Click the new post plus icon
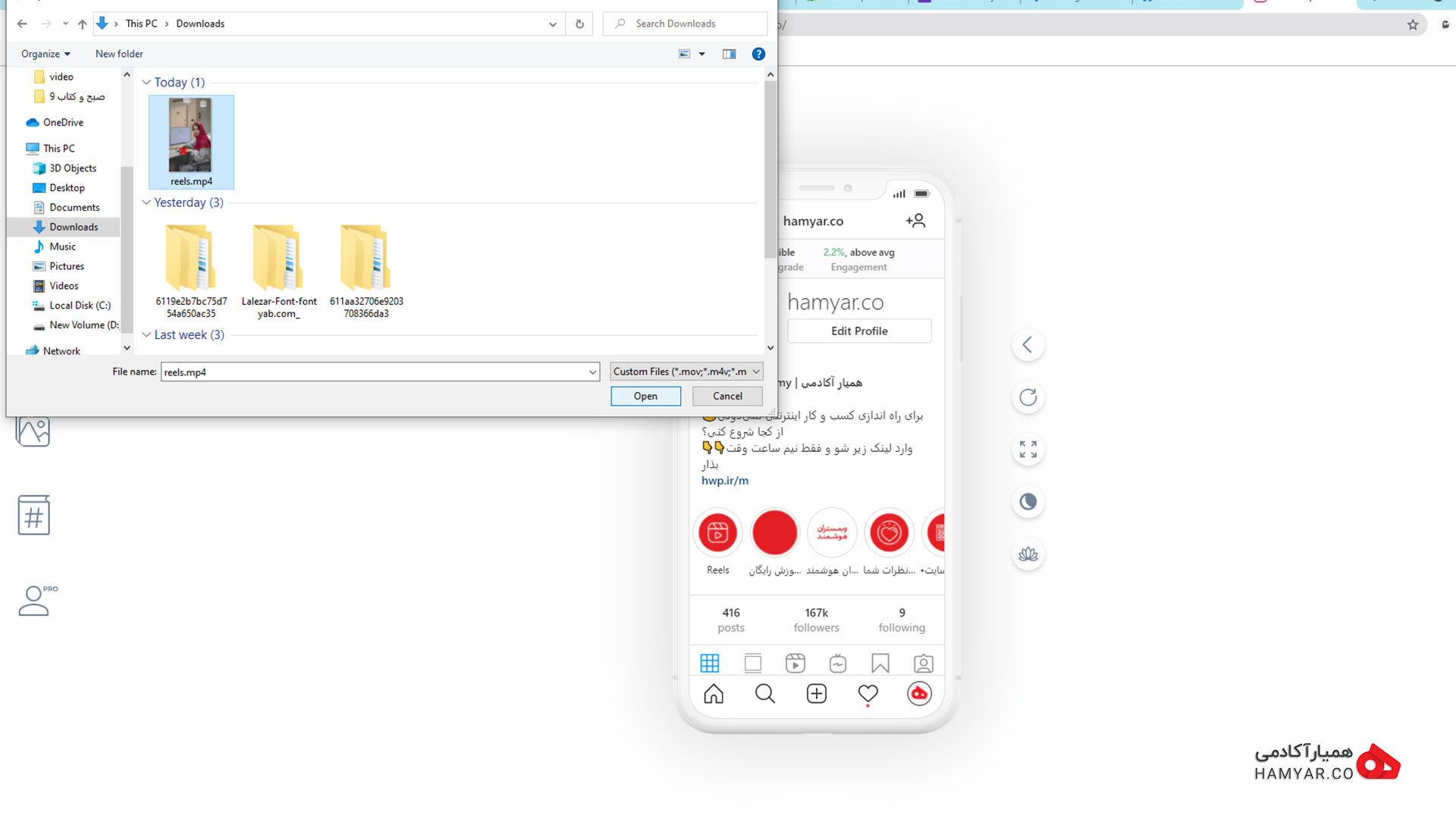Screen dimensions: 1456x819 coord(817,694)
